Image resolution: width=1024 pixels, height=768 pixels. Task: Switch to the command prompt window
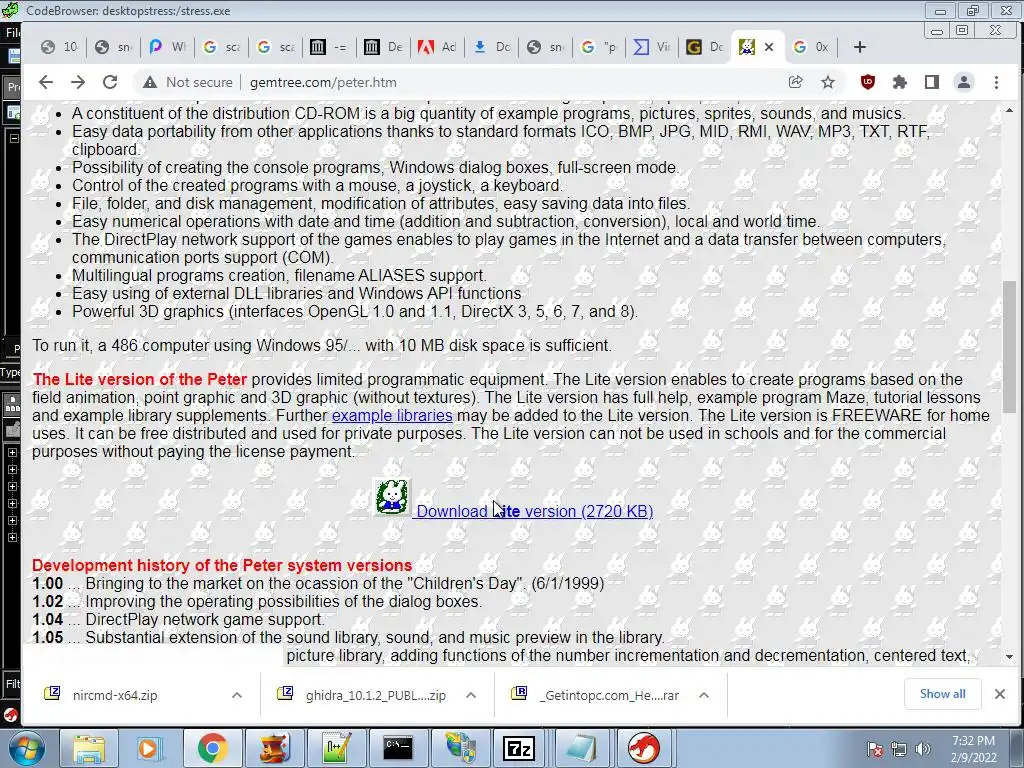[398, 748]
